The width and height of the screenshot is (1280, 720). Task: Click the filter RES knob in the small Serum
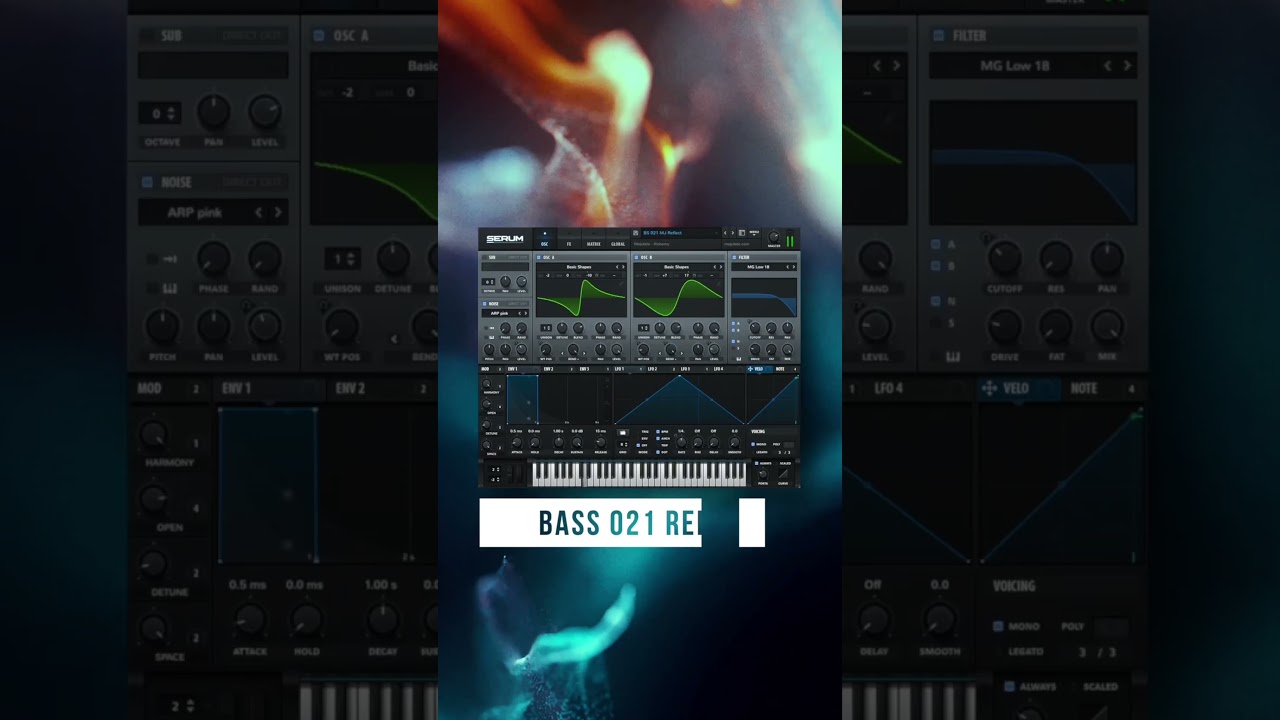(771, 328)
